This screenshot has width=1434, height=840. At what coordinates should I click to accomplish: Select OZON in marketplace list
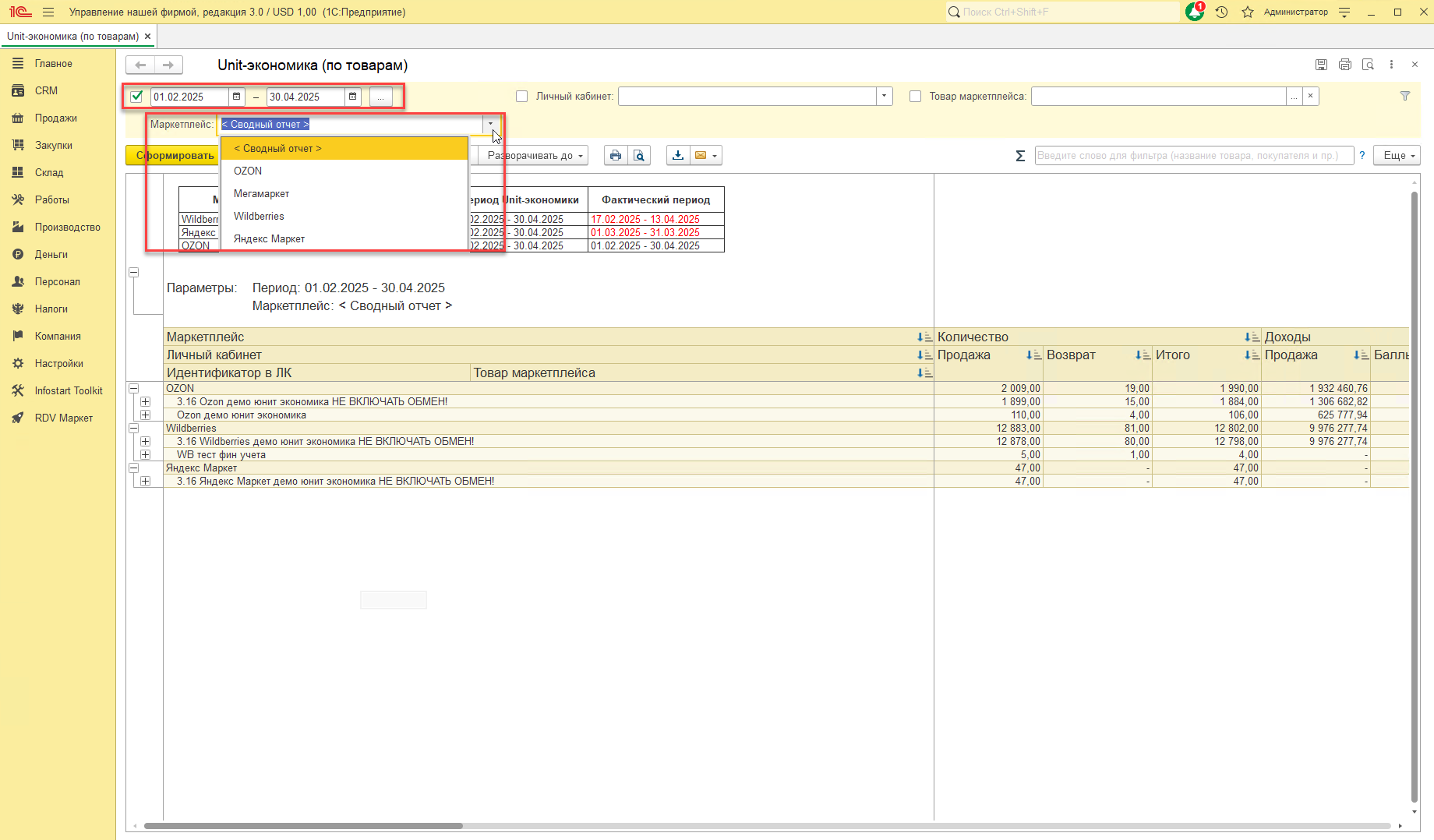[344, 171]
